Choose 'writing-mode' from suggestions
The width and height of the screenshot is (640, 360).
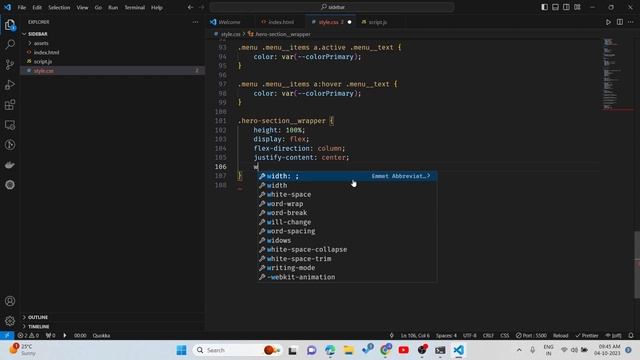(347, 268)
